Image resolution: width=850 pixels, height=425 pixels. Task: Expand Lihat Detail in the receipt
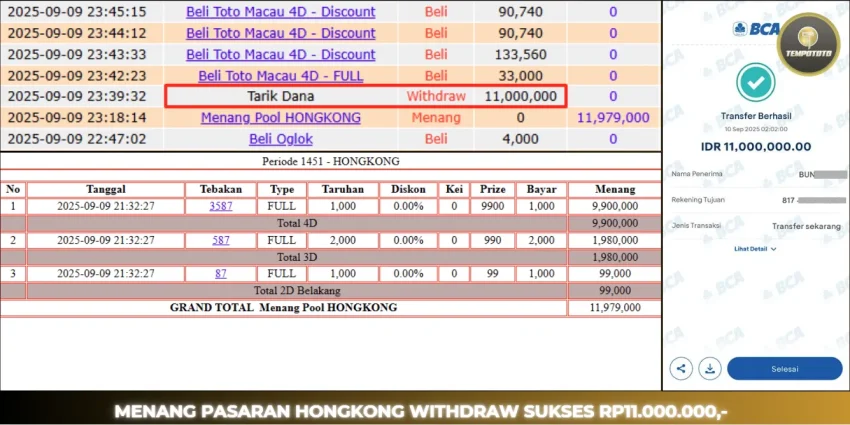click(756, 249)
